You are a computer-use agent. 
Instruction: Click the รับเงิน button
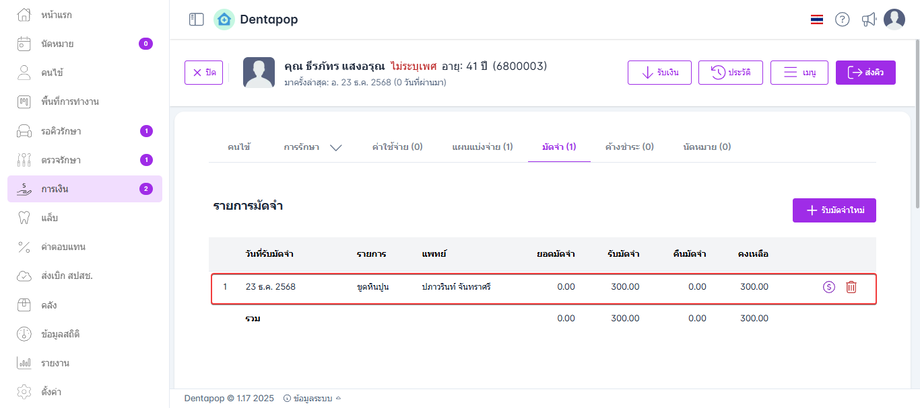pos(659,73)
